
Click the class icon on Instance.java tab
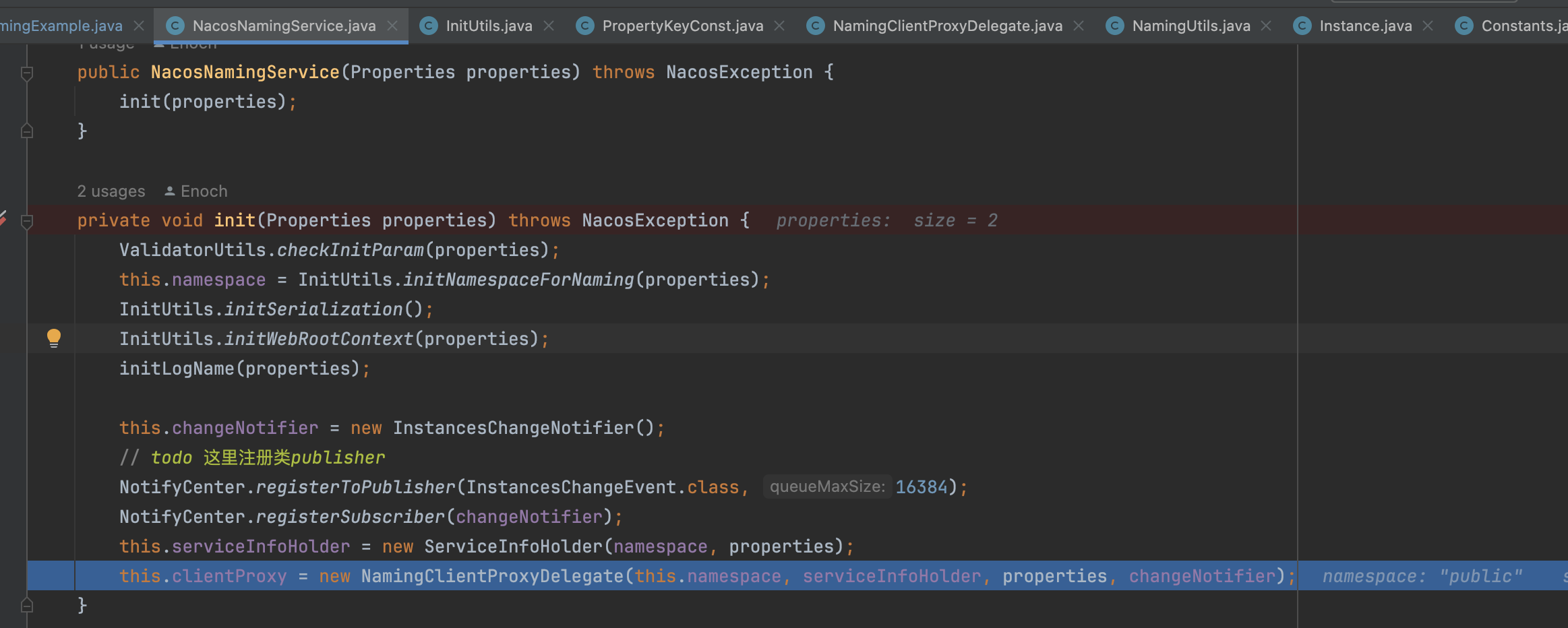tap(1302, 26)
